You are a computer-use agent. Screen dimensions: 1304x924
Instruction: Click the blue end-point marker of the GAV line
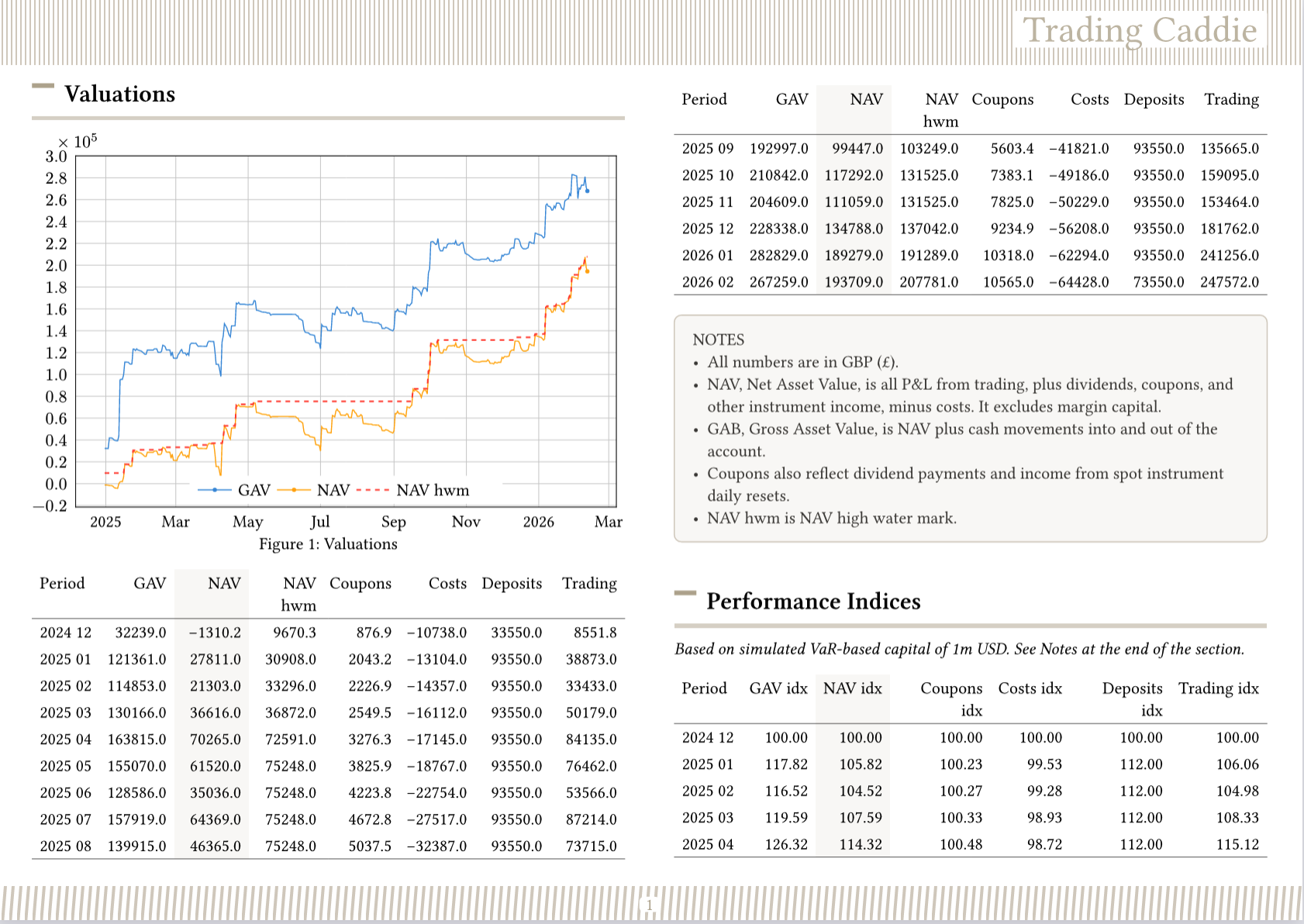(587, 191)
